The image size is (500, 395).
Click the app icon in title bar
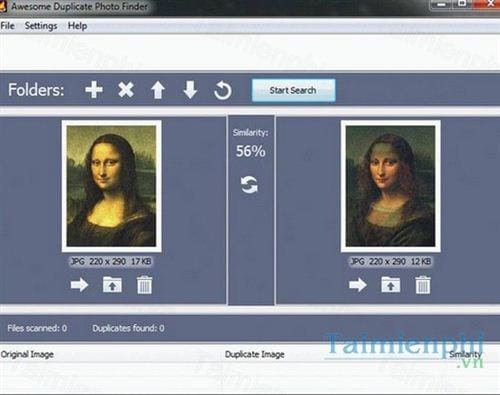click(3, 7)
